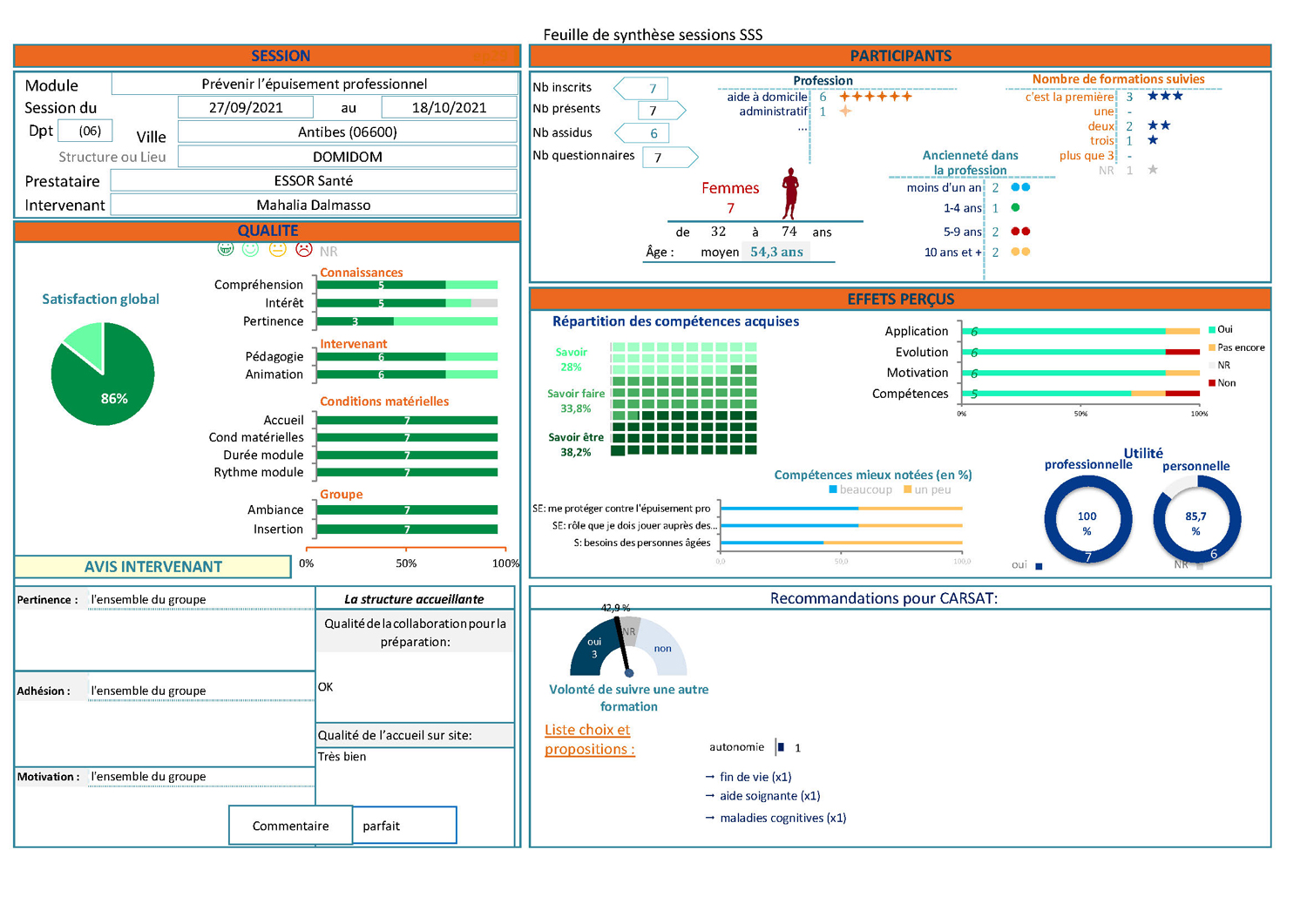Click the EFFETS PERÇUS section header
Image resolution: width=1307 pixels, height=924 pixels.
pos(900,299)
